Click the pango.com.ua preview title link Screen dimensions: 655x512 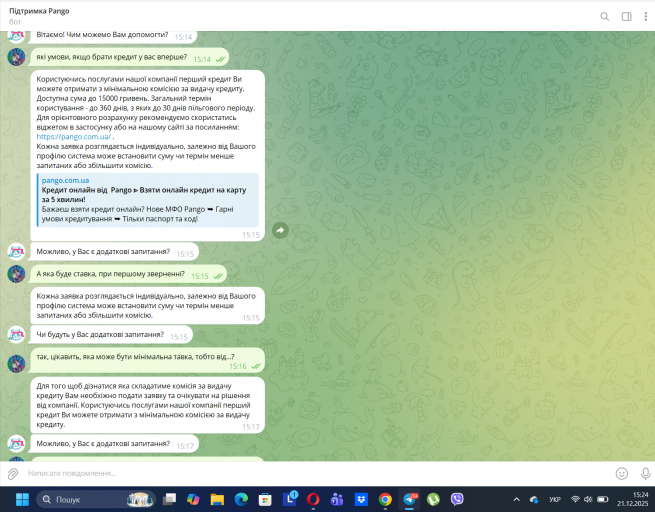coord(65,180)
